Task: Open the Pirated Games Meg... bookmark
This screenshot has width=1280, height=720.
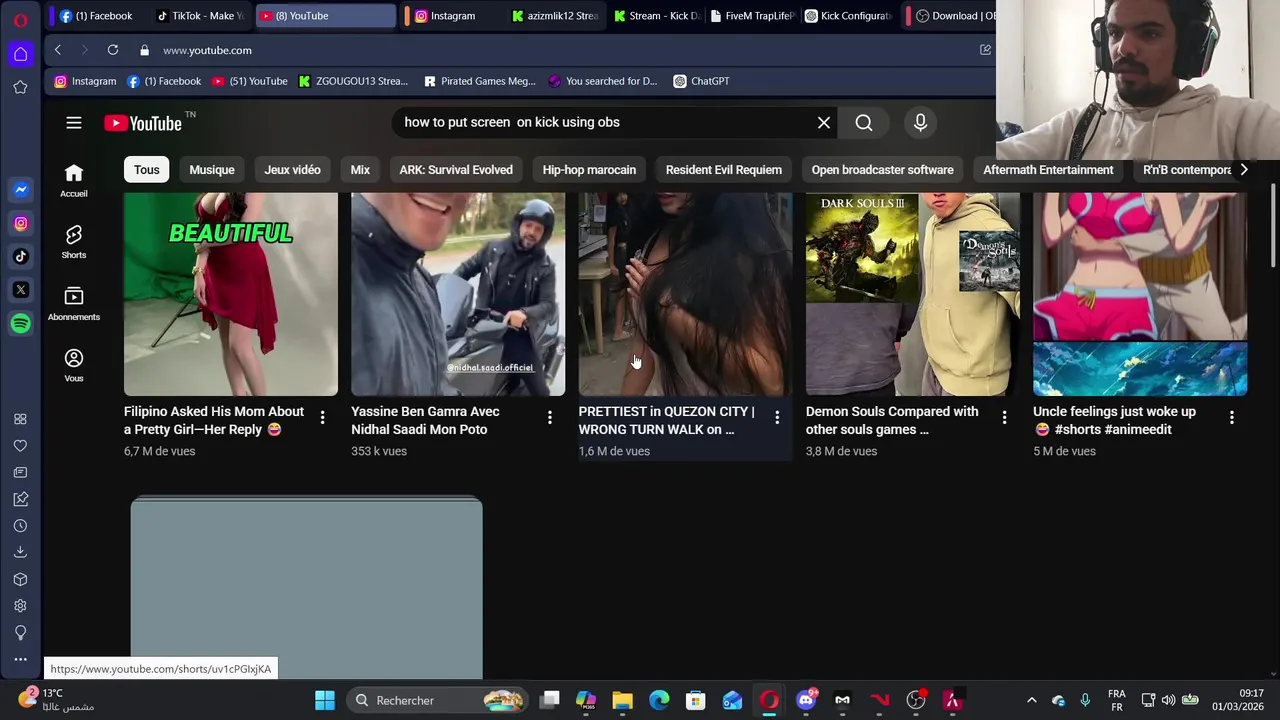Action: click(479, 81)
